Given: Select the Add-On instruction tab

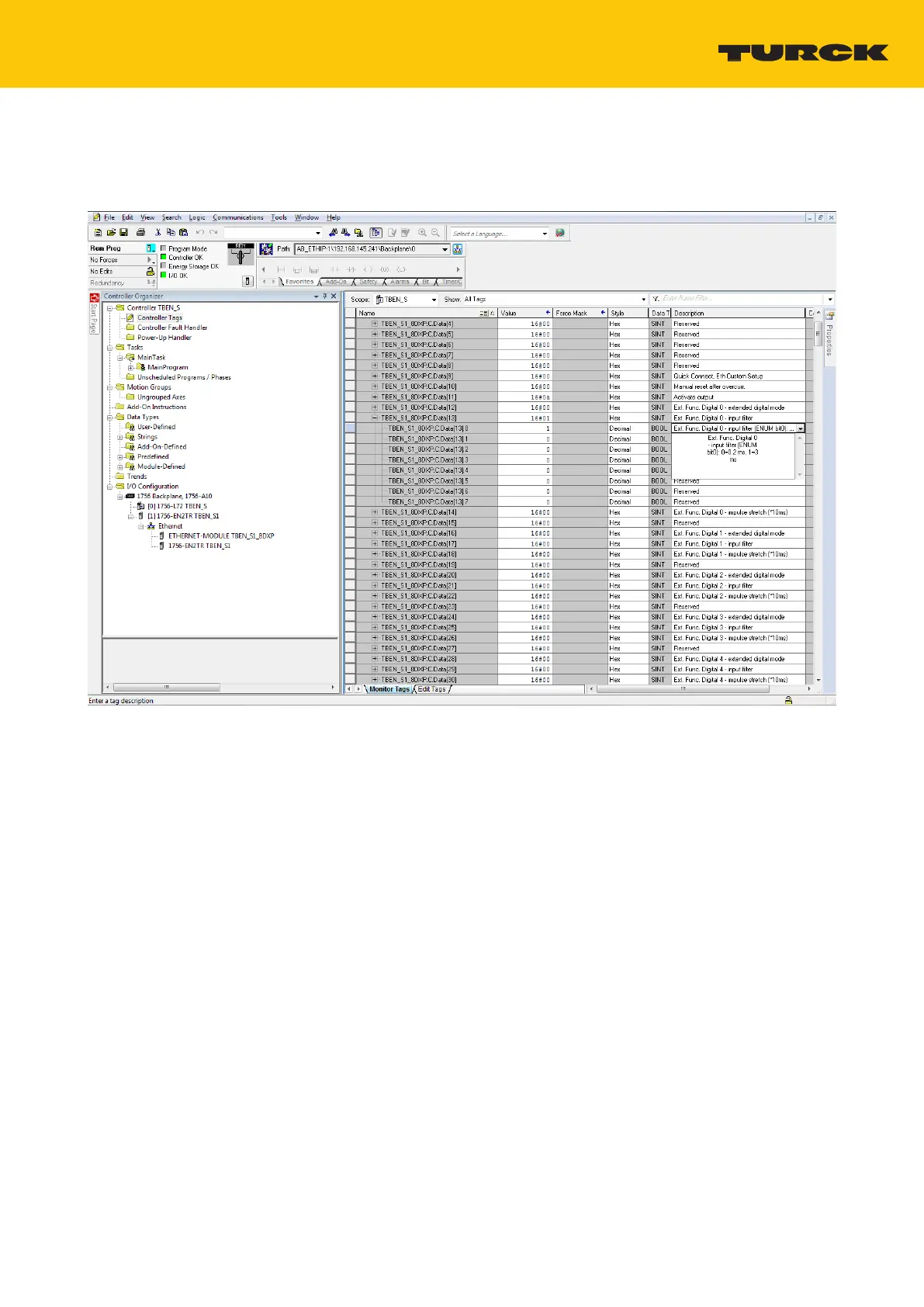Looking at the screenshot, I should pos(337,282).
